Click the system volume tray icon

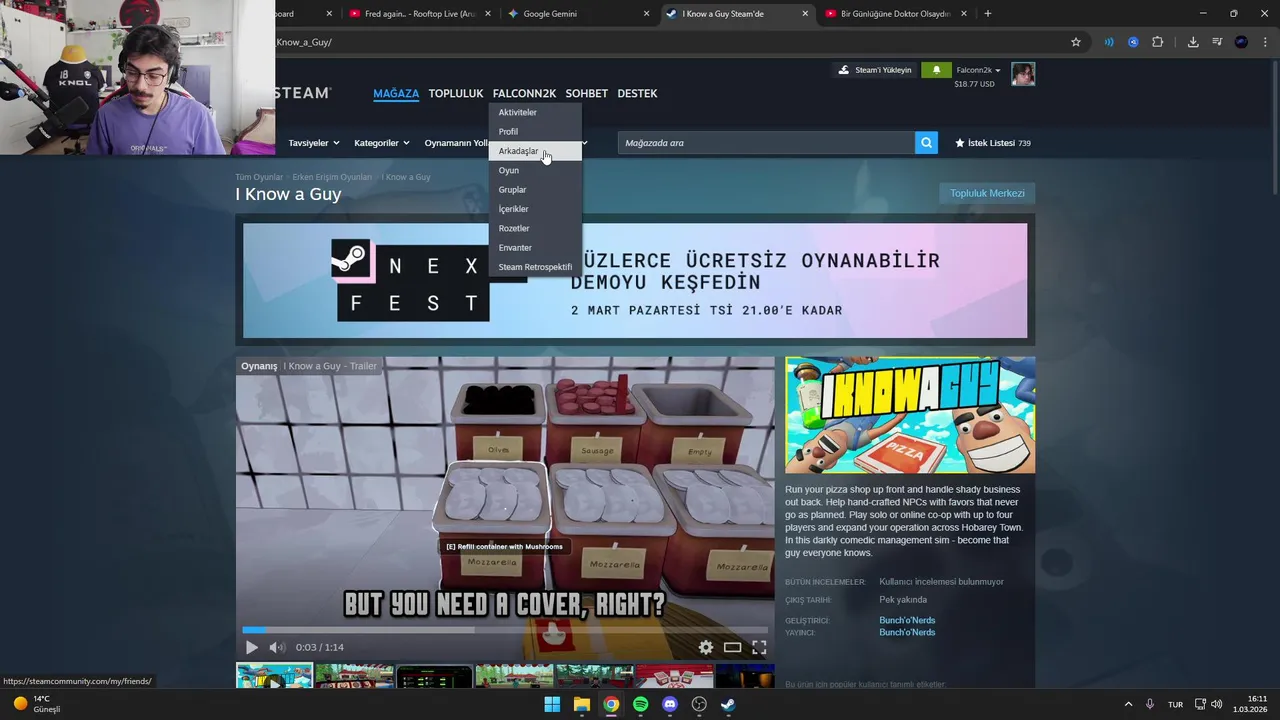pos(1217,704)
